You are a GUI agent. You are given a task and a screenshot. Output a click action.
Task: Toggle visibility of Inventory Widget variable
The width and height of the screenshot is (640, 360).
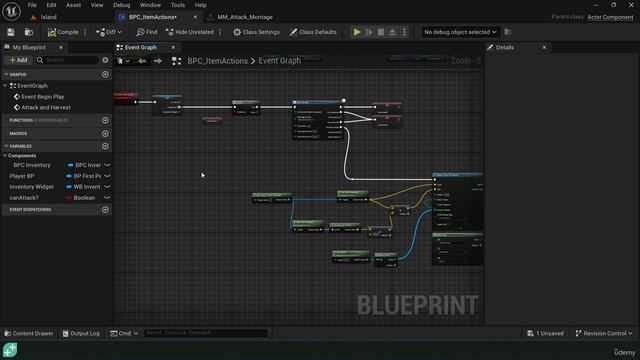point(107,187)
